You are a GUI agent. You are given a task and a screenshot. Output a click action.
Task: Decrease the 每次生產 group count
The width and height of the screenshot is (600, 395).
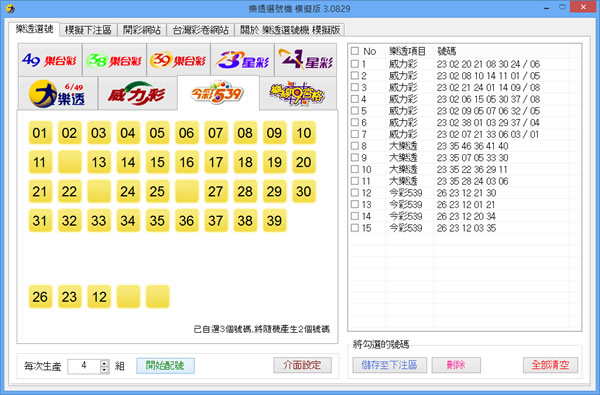click(x=104, y=370)
